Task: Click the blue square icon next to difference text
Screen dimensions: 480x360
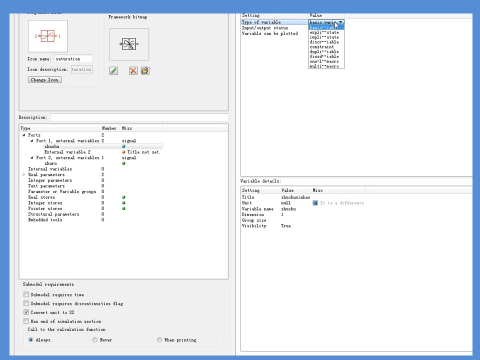Action: coord(315,203)
